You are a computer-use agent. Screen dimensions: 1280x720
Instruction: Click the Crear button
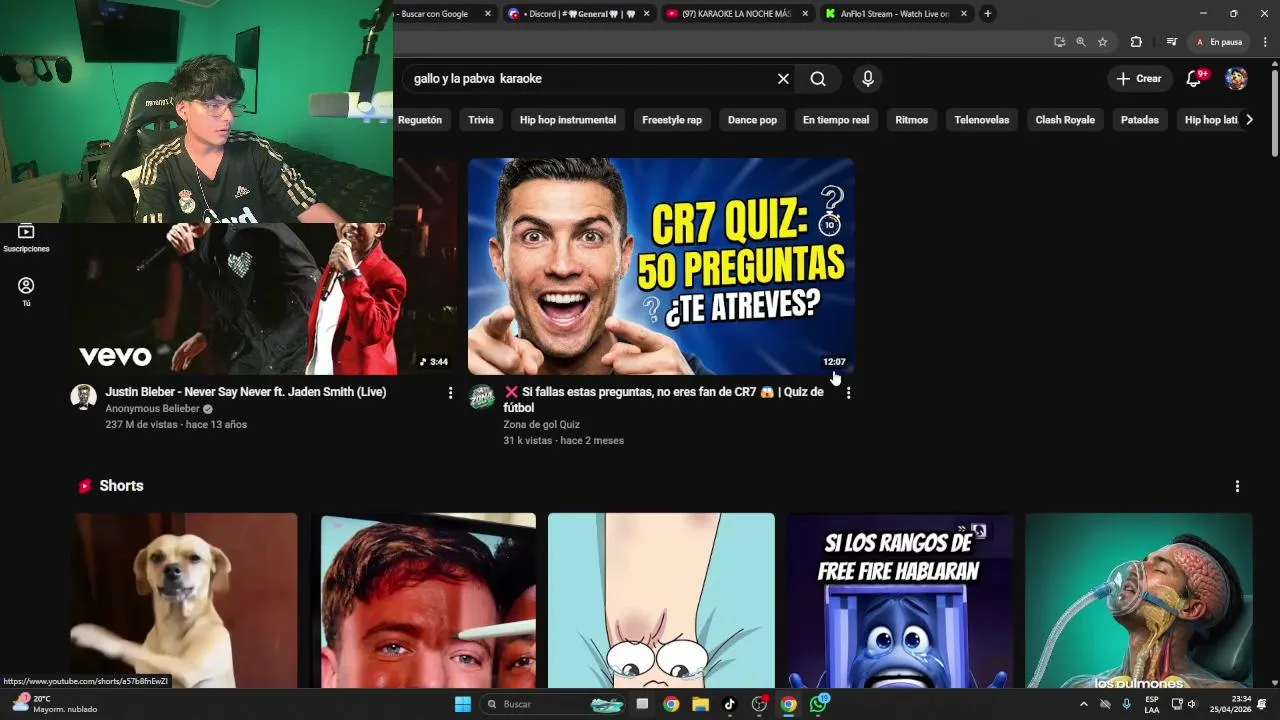coord(1139,79)
